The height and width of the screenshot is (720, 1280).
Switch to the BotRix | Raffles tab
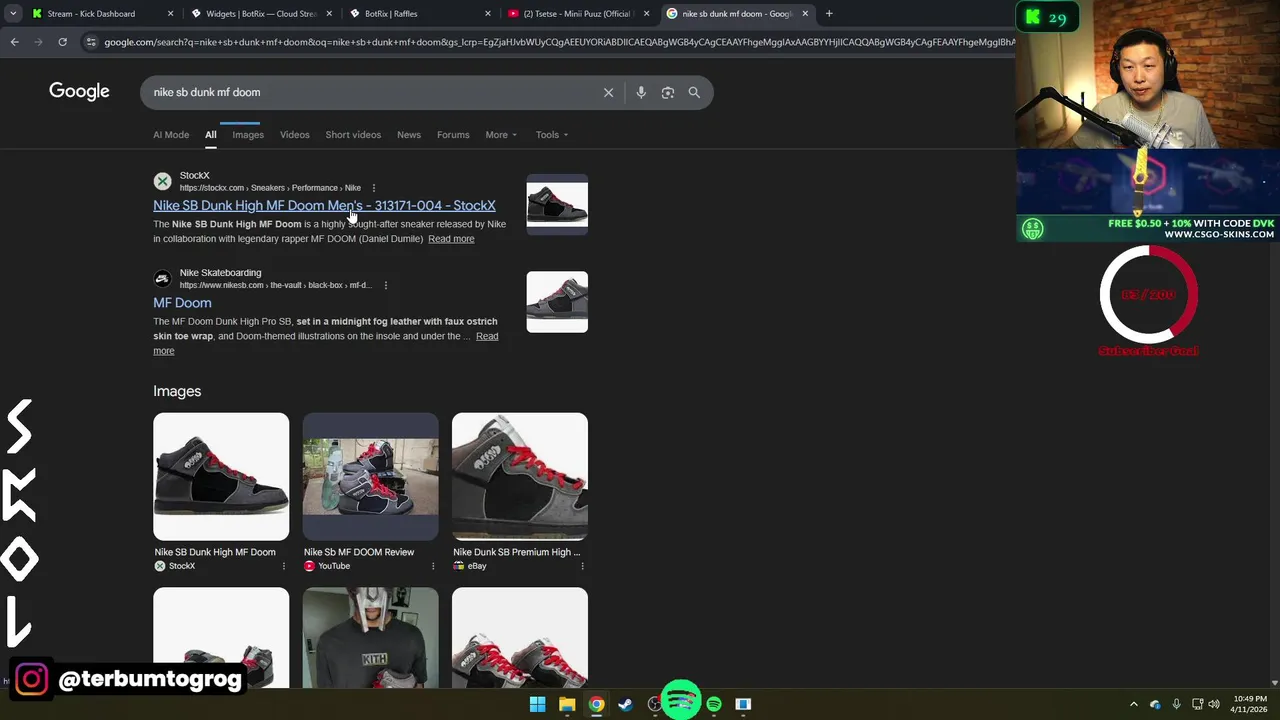tap(420, 14)
